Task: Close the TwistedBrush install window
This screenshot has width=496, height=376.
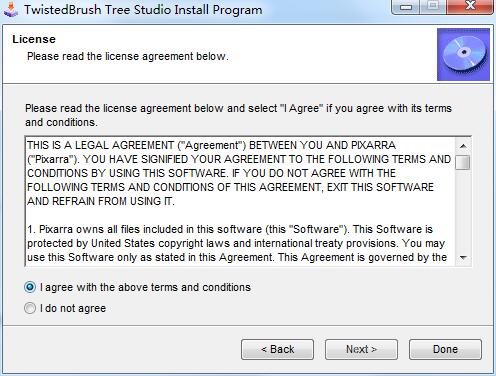Action: click(470, 7)
